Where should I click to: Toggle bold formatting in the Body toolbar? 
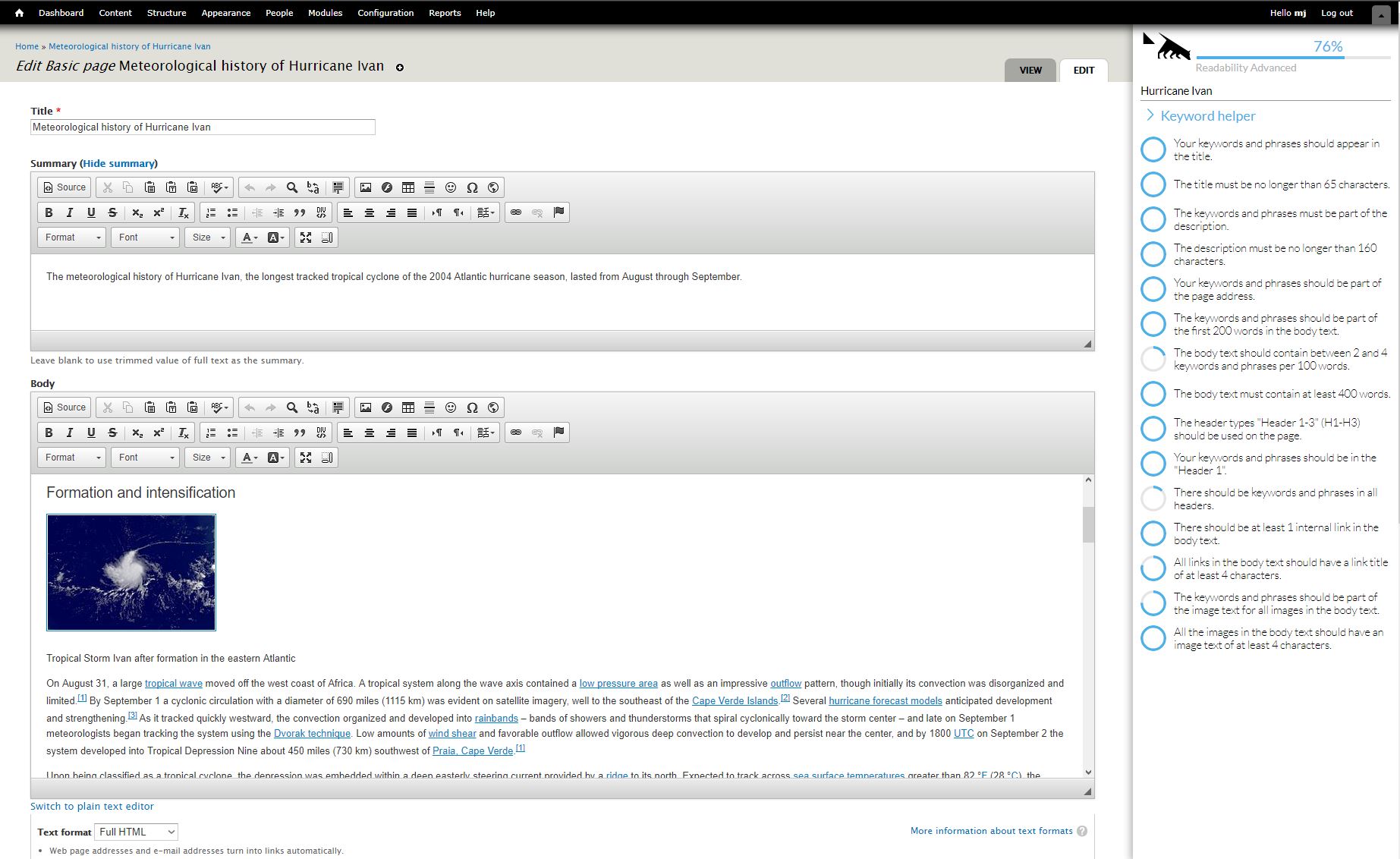click(x=49, y=433)
